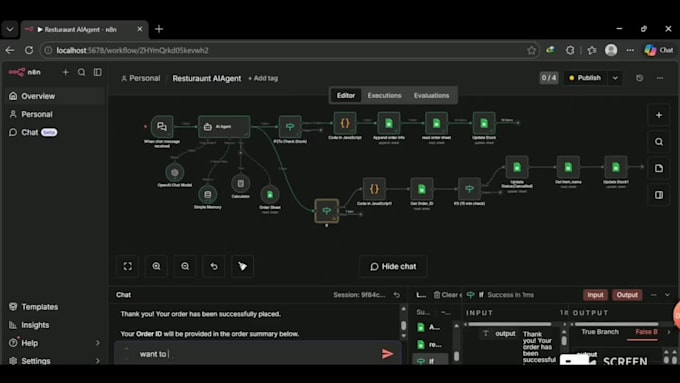Image resolution: width=680 pixels, height=383 pixels.
Task: Click the reset zoom arrow icon
Action: coord(214,266)
